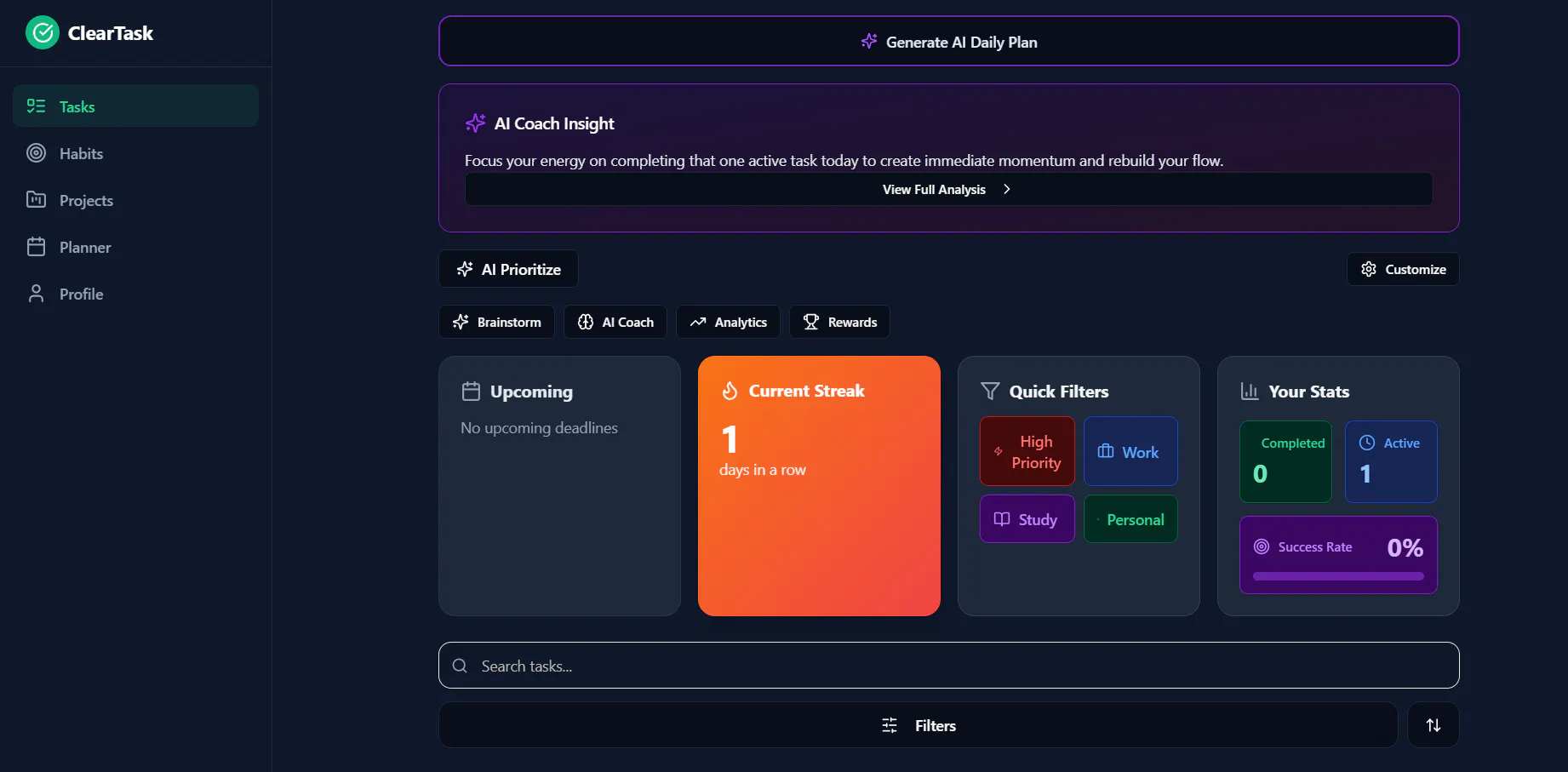
Task: Click the Upcoming calendar icon
Action: 471,392
